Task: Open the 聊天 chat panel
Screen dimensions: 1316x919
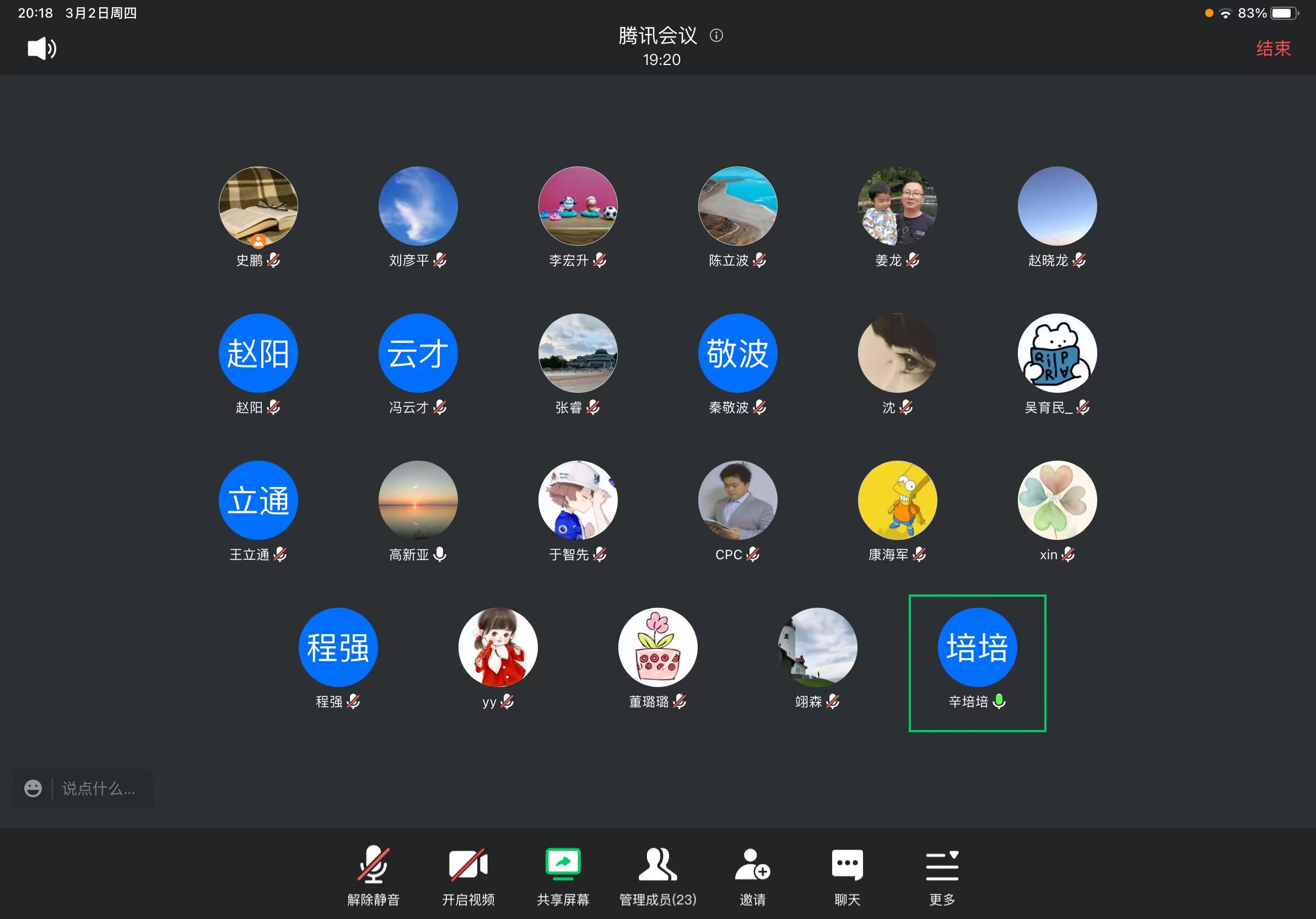Action: (847, 876)
